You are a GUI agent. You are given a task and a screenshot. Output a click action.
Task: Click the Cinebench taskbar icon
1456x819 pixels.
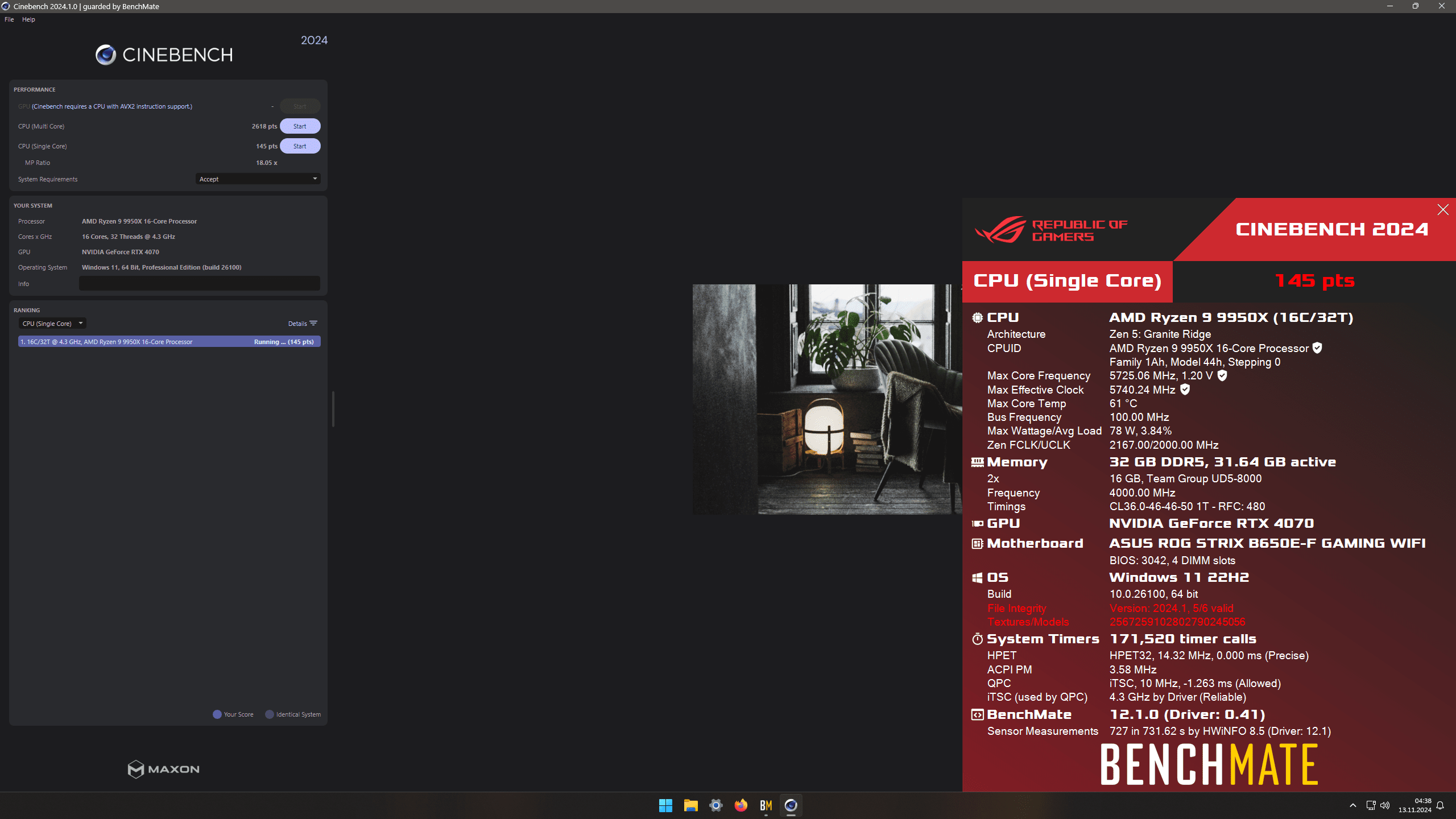tap(791, 805)
